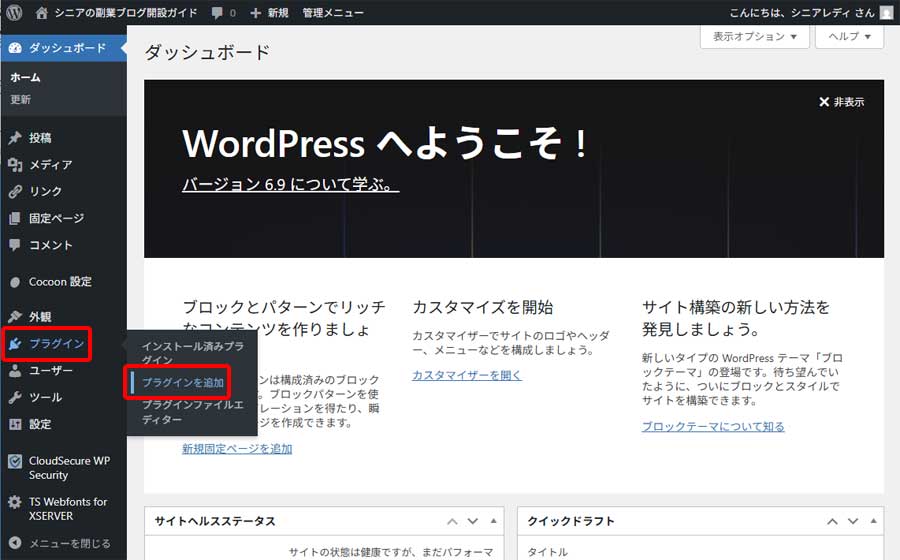Click the comment bubble icon in admin bar
The image size is (900, 560).
click(217, 13)
